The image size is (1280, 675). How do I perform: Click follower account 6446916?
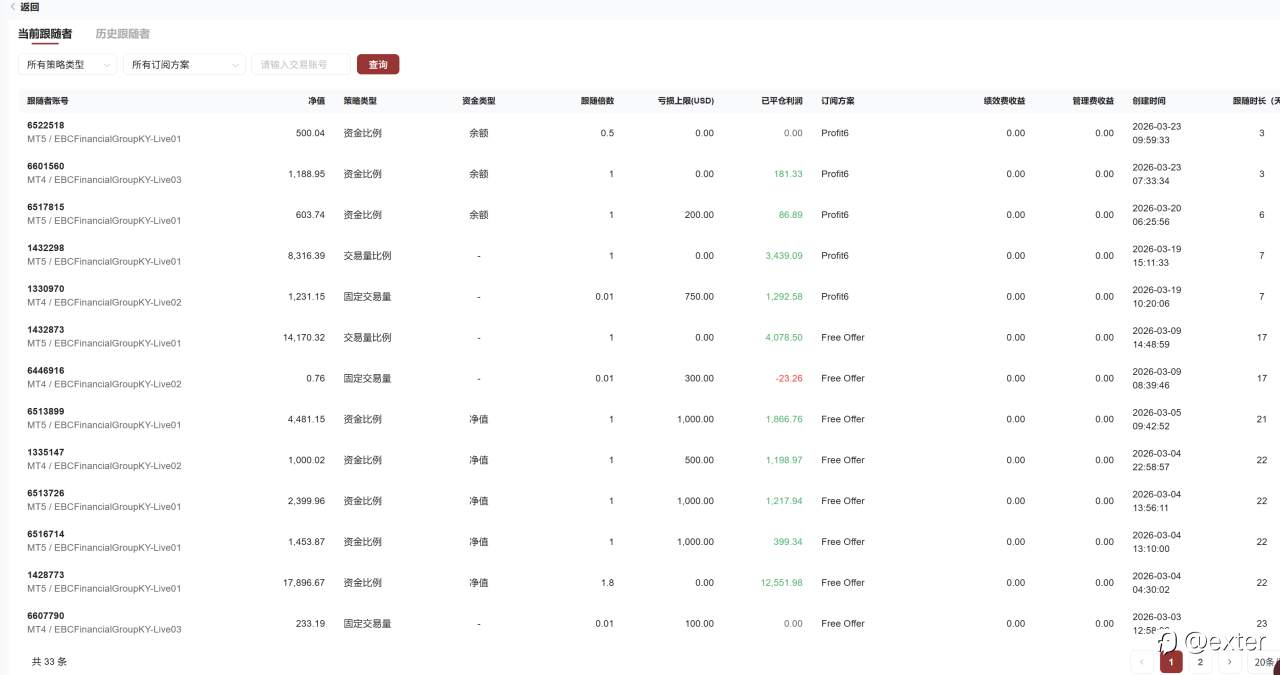coord(45,371)
